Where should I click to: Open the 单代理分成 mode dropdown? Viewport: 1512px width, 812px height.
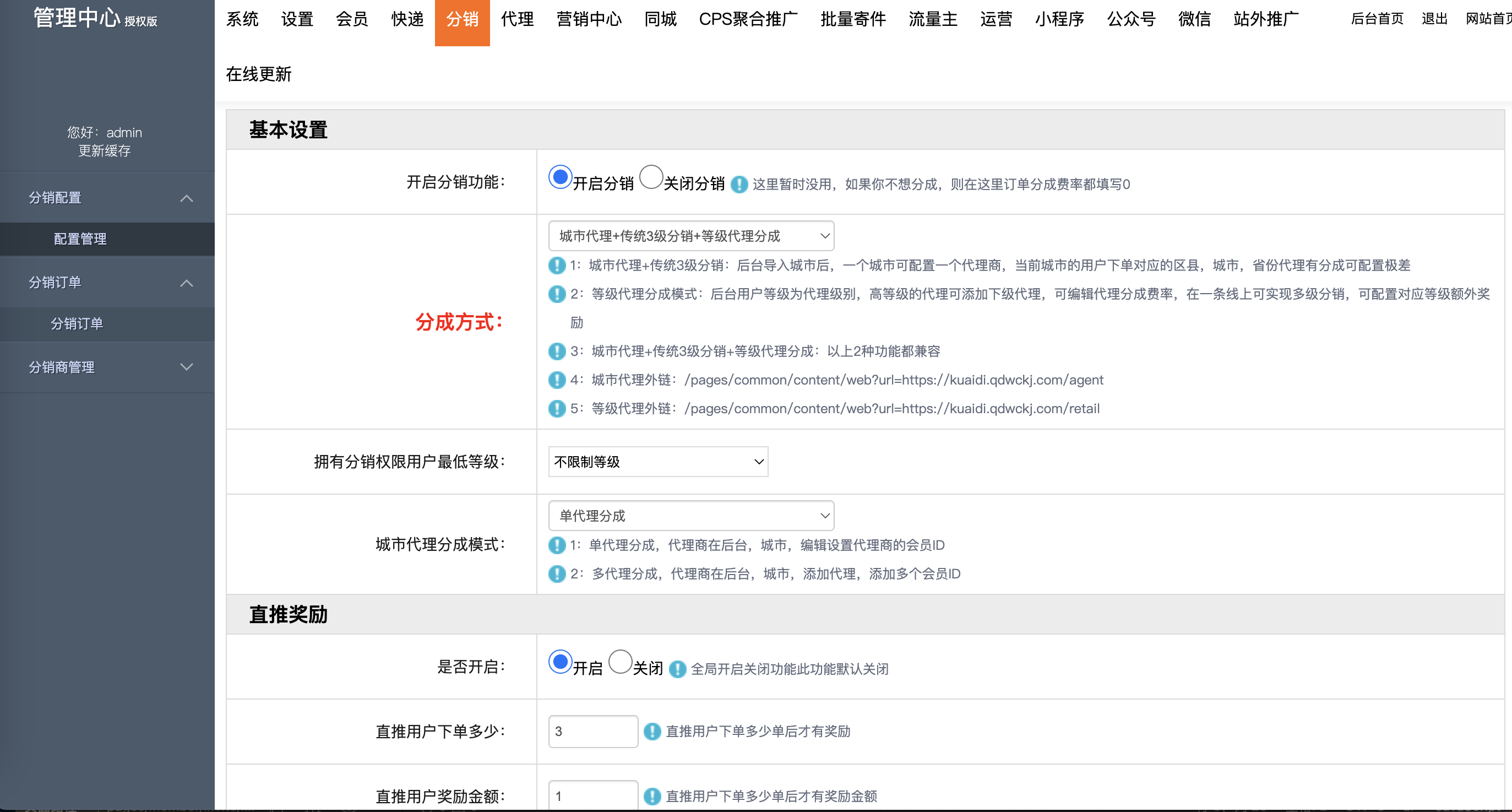(x=691, y=516)
